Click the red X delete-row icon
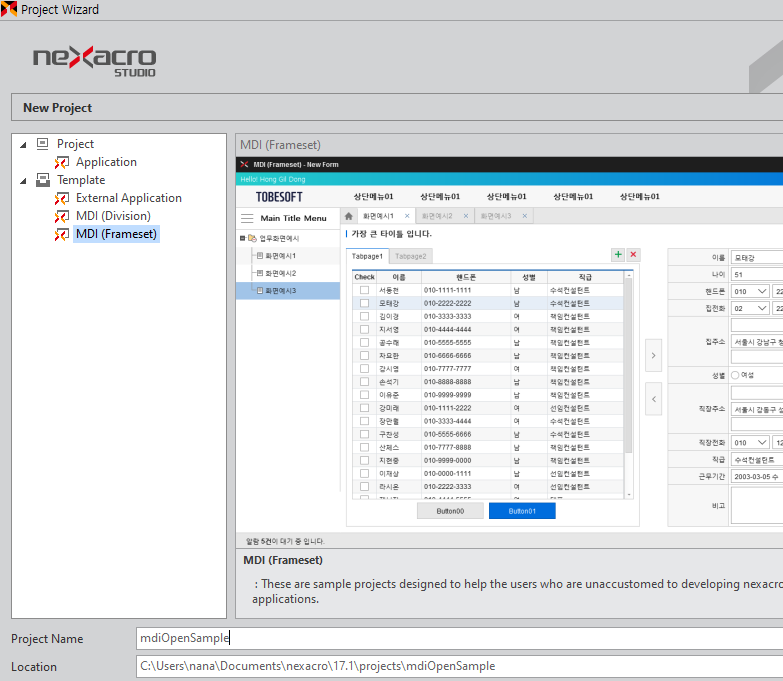 [x=633, y=256]
